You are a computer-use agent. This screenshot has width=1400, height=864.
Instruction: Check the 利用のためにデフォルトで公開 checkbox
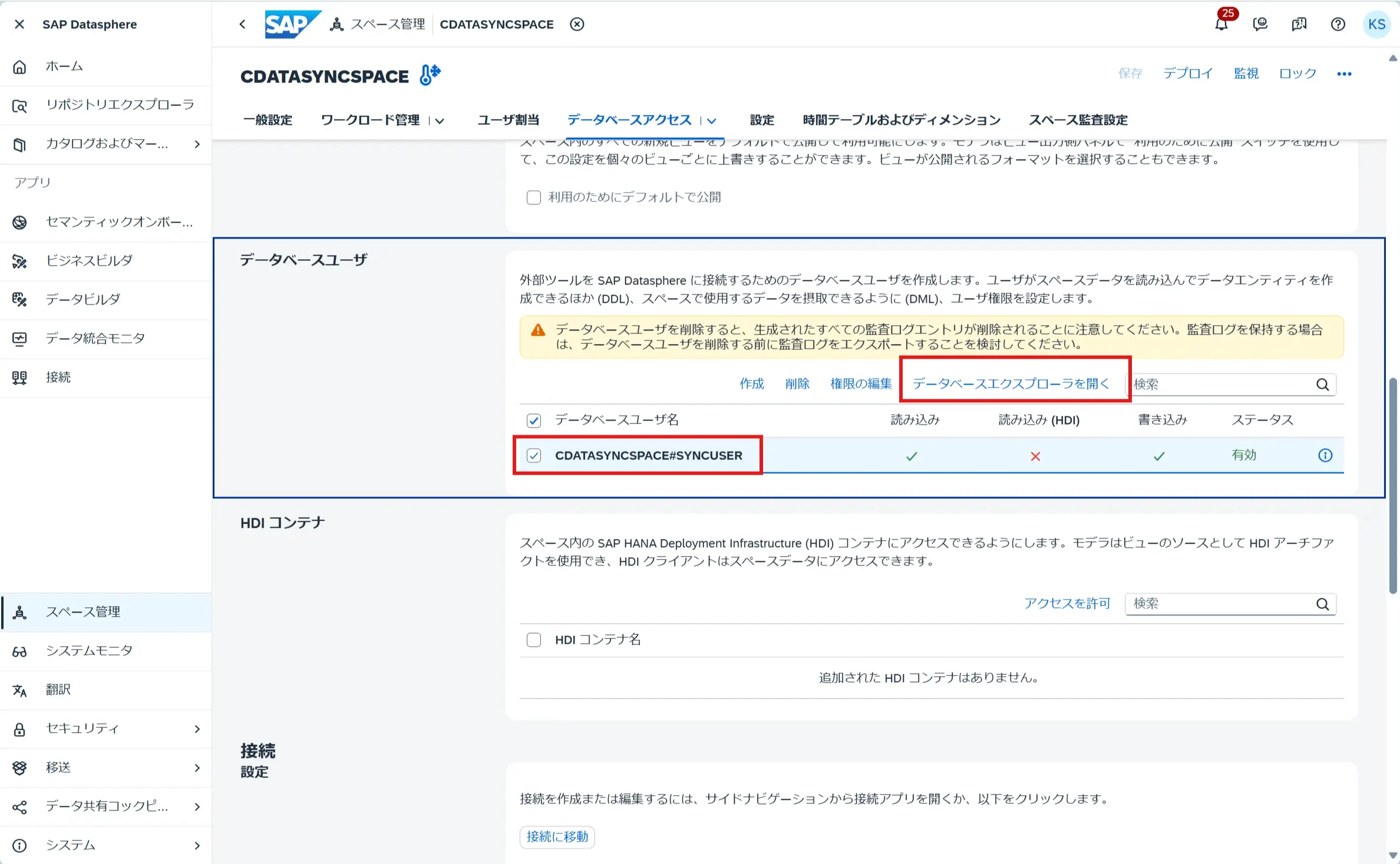pyautogui.click(x=534, y=197)
